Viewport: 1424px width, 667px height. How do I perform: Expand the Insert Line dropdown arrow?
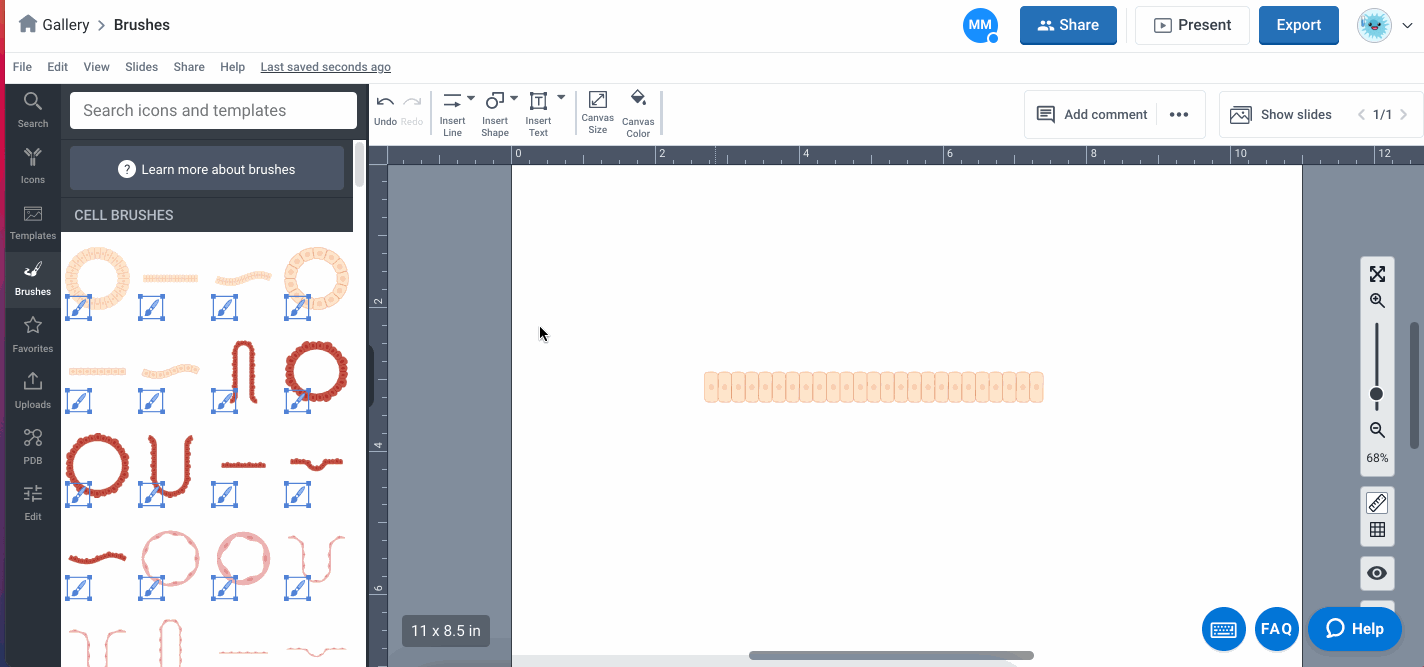tap(471, 98)
